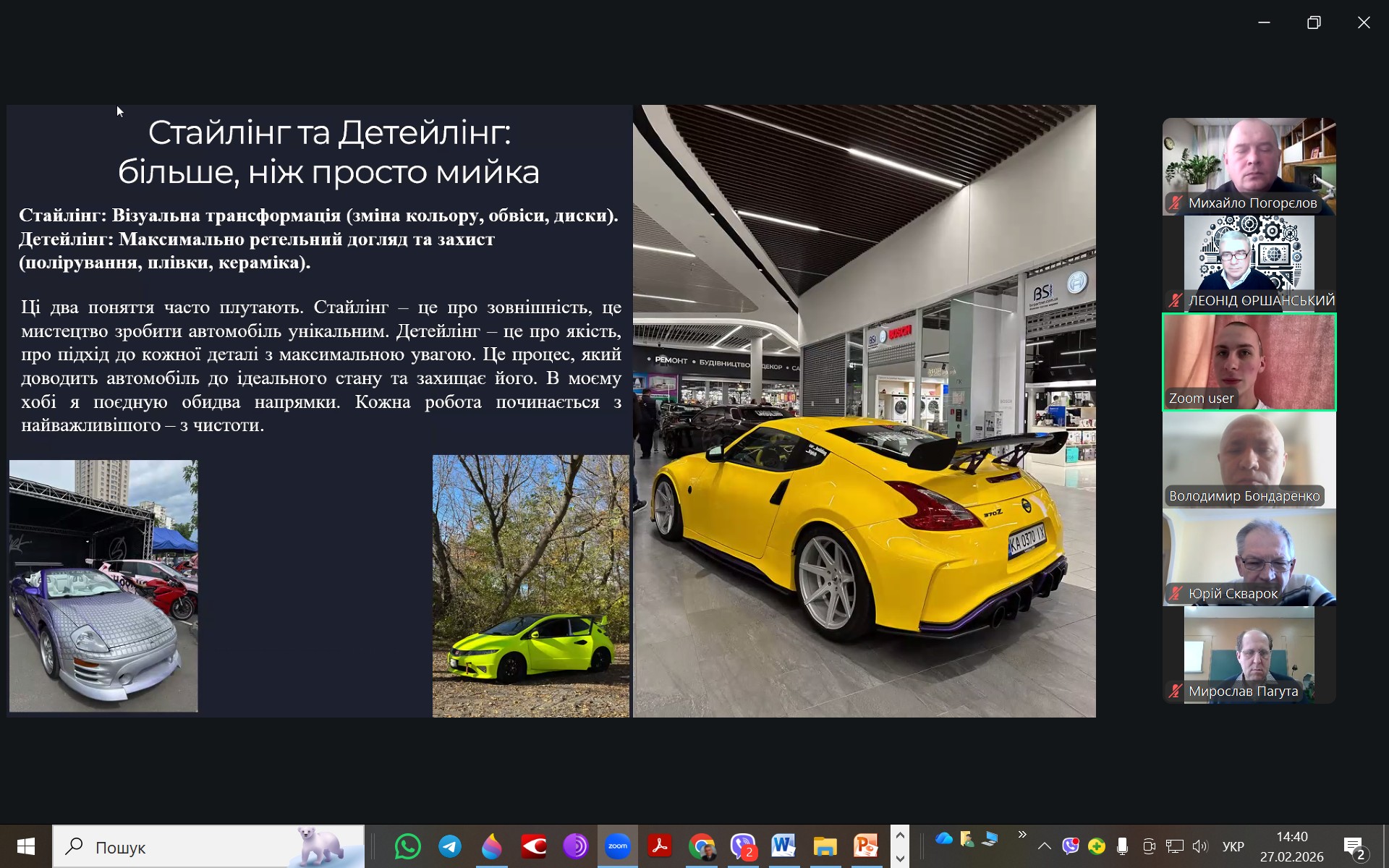Open Viber with 2 unread messages
Screen dimensions: 1389x868
(x=743, y=846)
